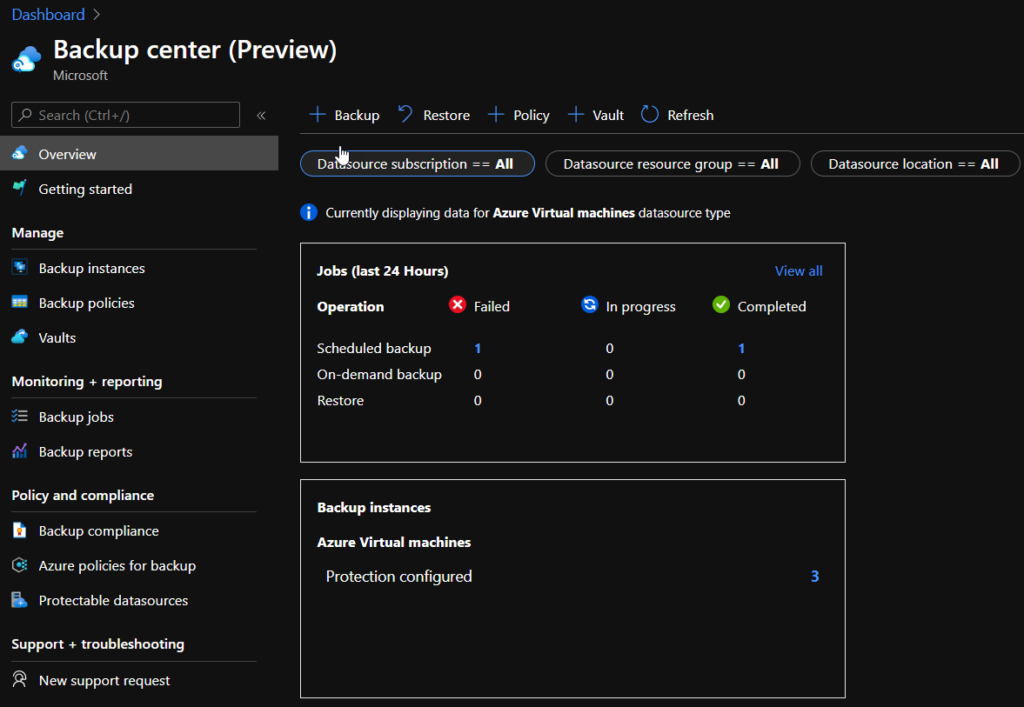The height and width of the screenshot is (707, 1024).
Task: Click the Vault toolbar button label
Action: click(608, 116)
